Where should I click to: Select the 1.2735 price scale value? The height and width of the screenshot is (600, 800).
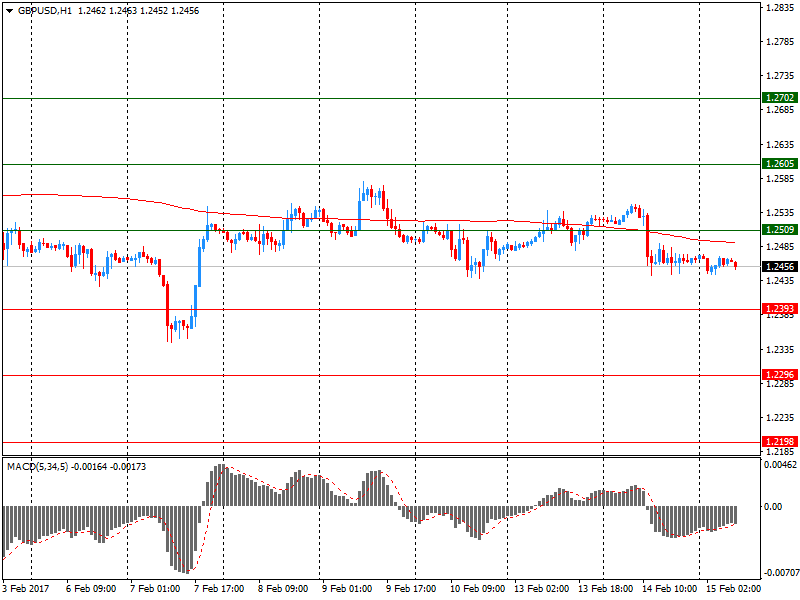click(x=781, y=76)
